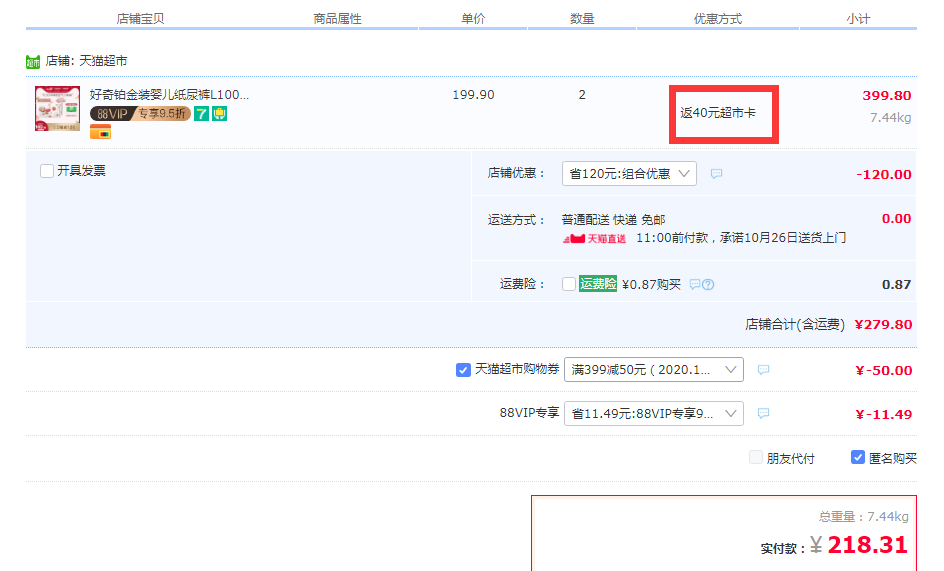
Task: Click the shipping fee amount 0.00
Action: click(x=896, y=219)
